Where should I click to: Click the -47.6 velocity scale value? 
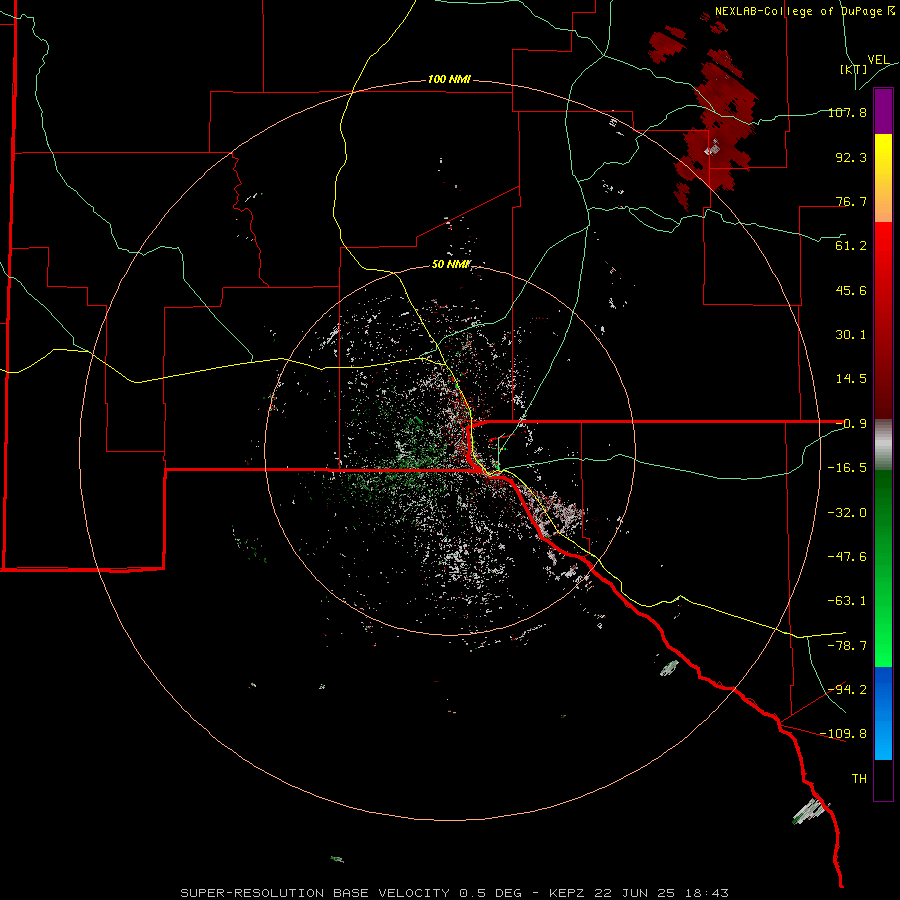[x=848, y=557]
